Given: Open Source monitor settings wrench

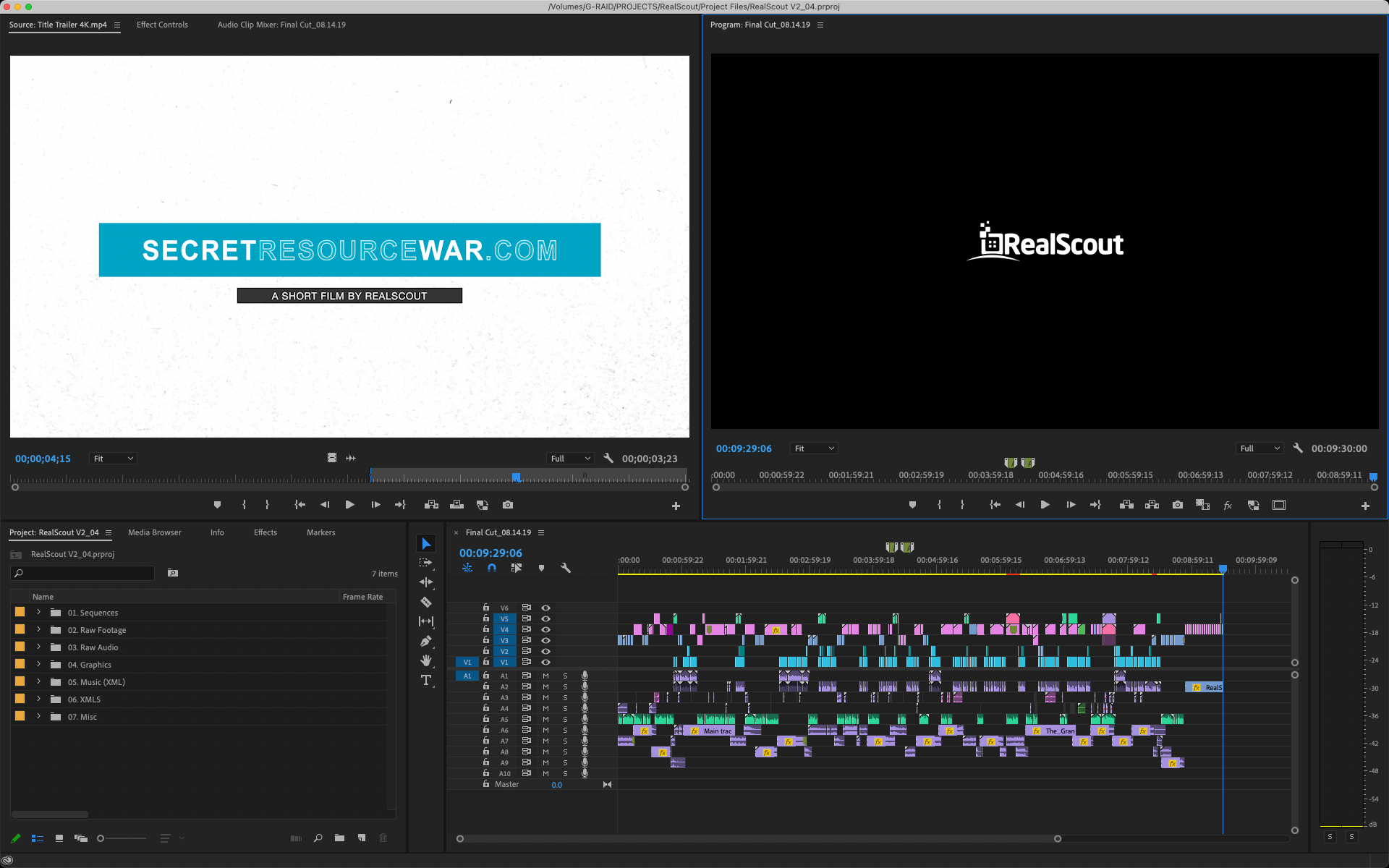Looking at the screenshot, I should (608, 458).
